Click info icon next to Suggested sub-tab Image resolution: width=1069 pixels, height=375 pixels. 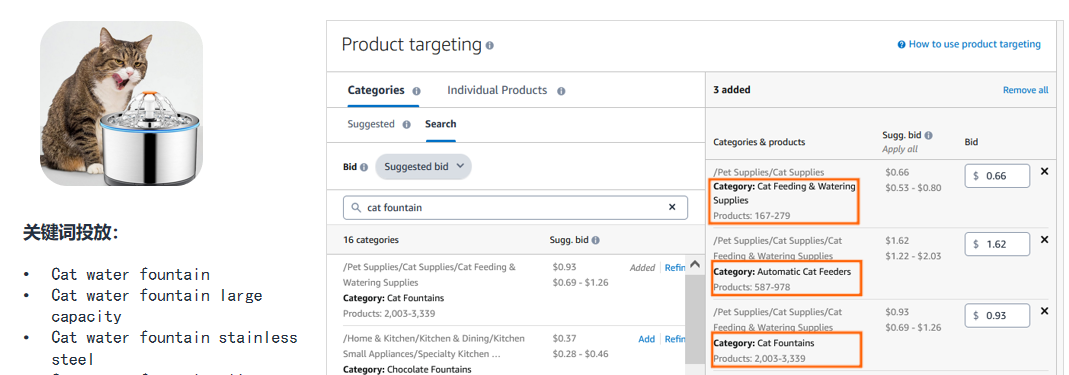pos(406,125)
